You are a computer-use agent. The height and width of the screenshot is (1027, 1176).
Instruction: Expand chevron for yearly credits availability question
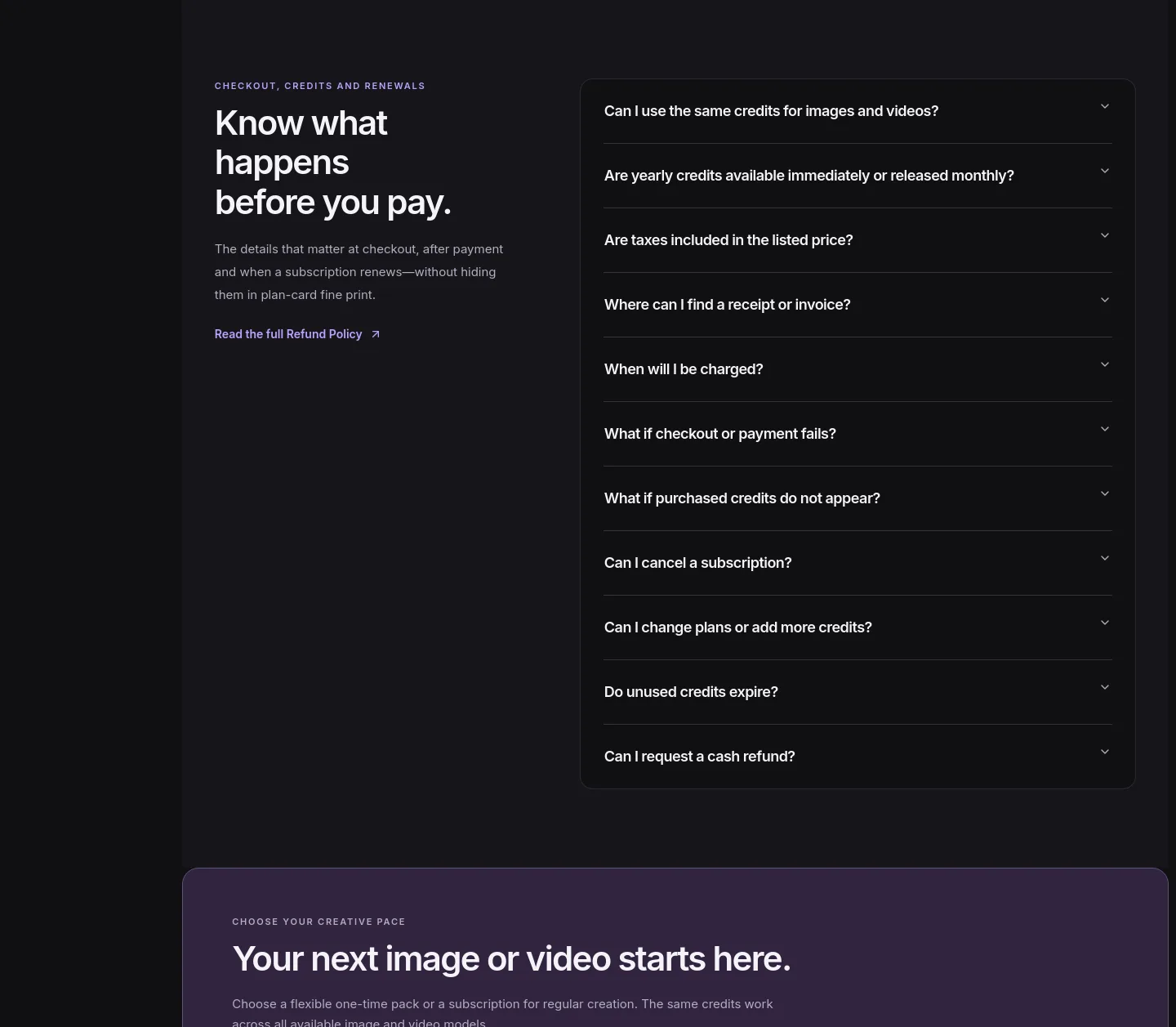tap(1104, 171)
